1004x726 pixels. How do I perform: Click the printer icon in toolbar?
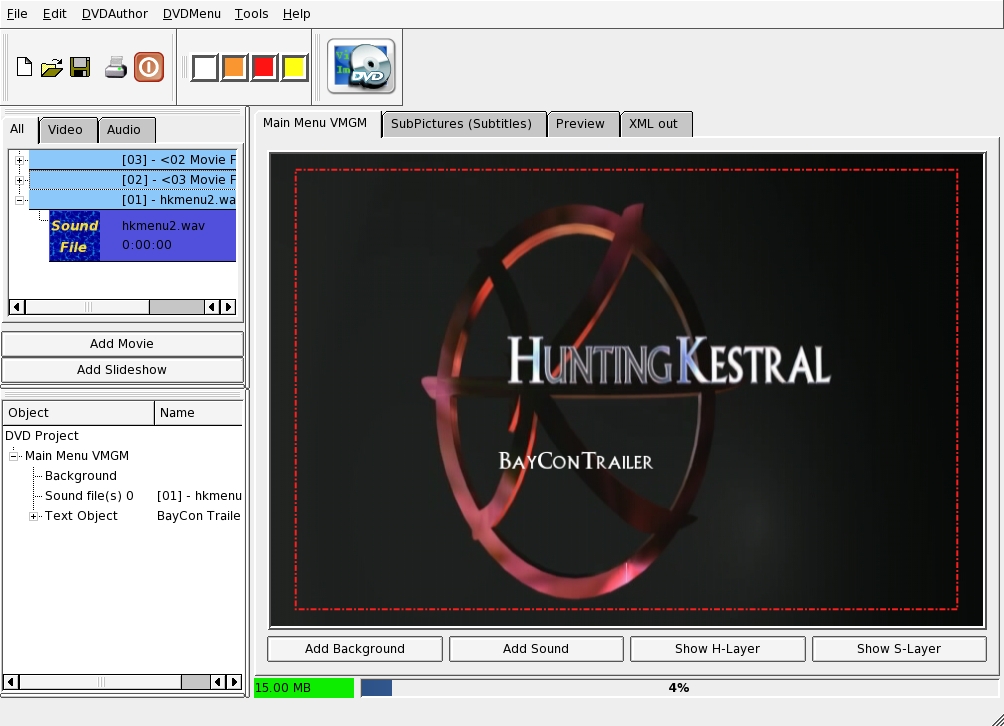[x=116, y=68]
